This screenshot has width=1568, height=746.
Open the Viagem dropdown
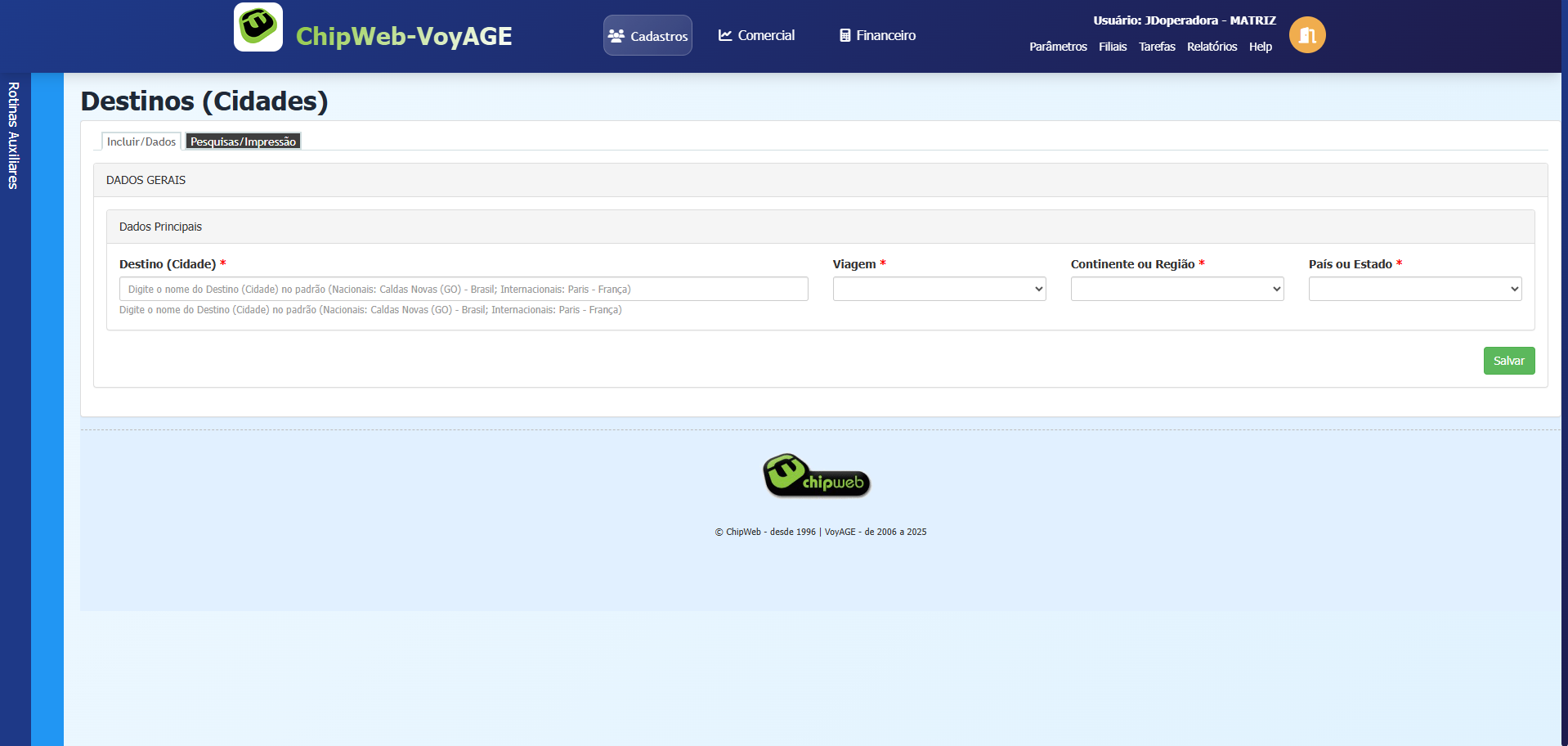(x=939, y=289)
